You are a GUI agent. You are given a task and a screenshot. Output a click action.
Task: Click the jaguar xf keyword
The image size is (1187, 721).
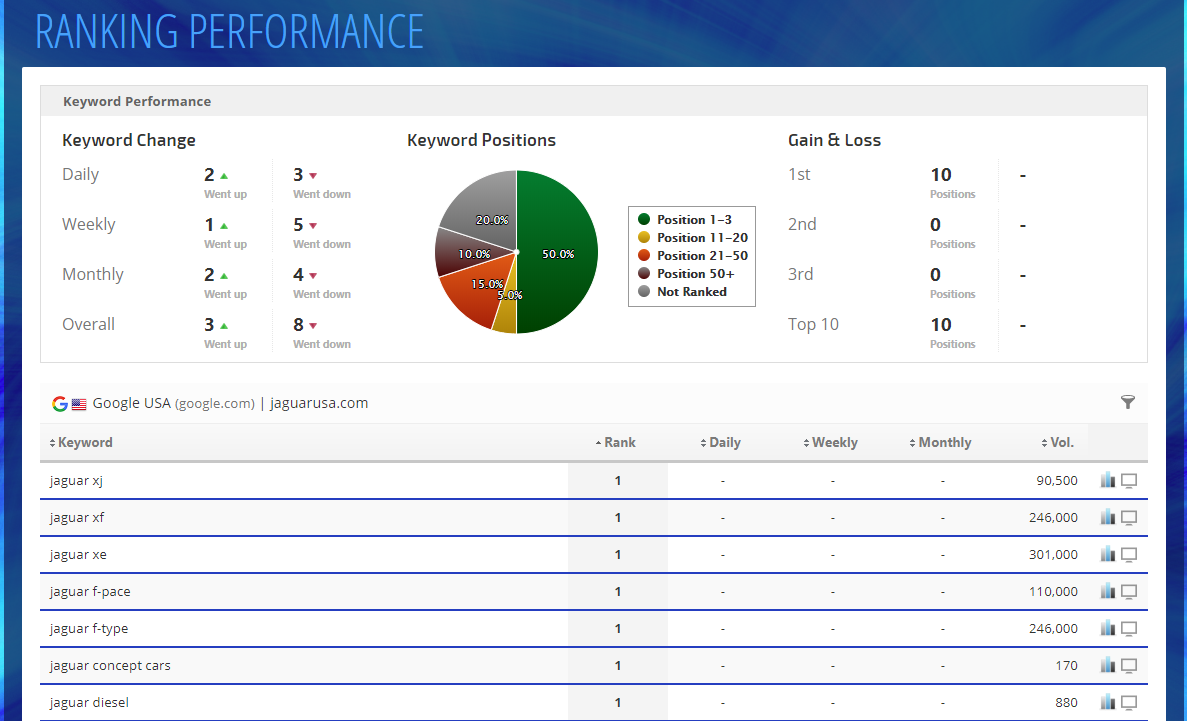click(x=77, y=518)
